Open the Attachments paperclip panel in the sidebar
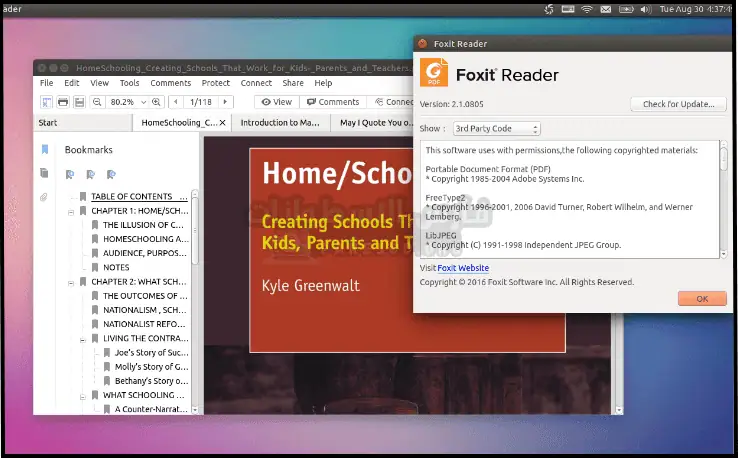Screen dimensions: 738x458 [x=44, y=197]
